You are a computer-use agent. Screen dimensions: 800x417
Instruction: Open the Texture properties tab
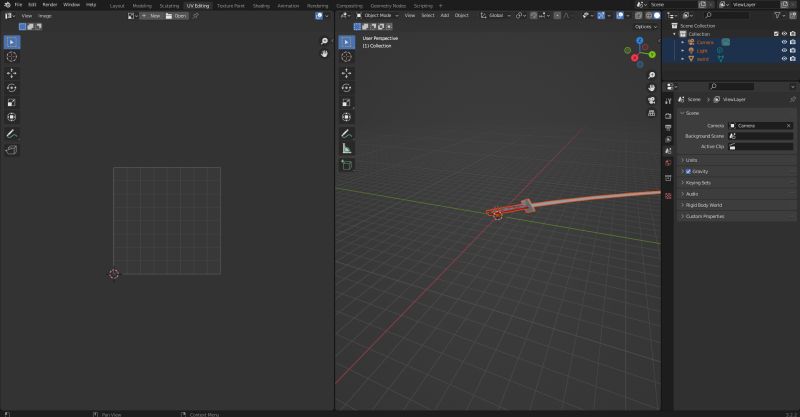point(668,196)
